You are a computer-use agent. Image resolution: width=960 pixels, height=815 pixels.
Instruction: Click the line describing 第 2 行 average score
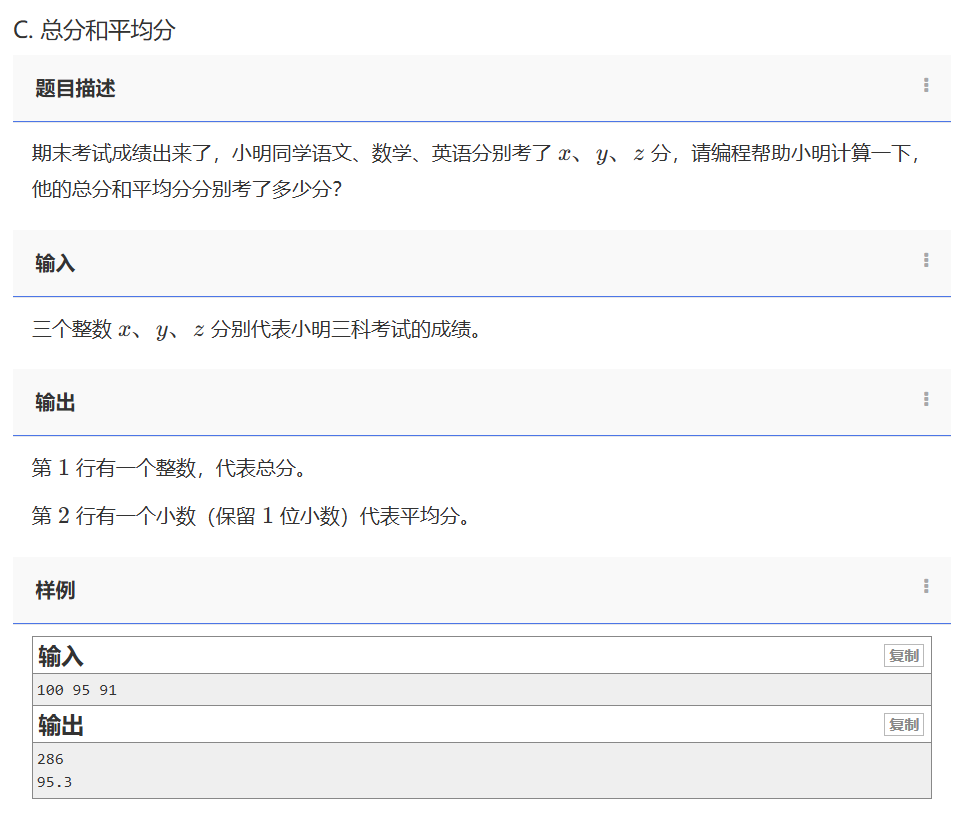tap(250, 516)
